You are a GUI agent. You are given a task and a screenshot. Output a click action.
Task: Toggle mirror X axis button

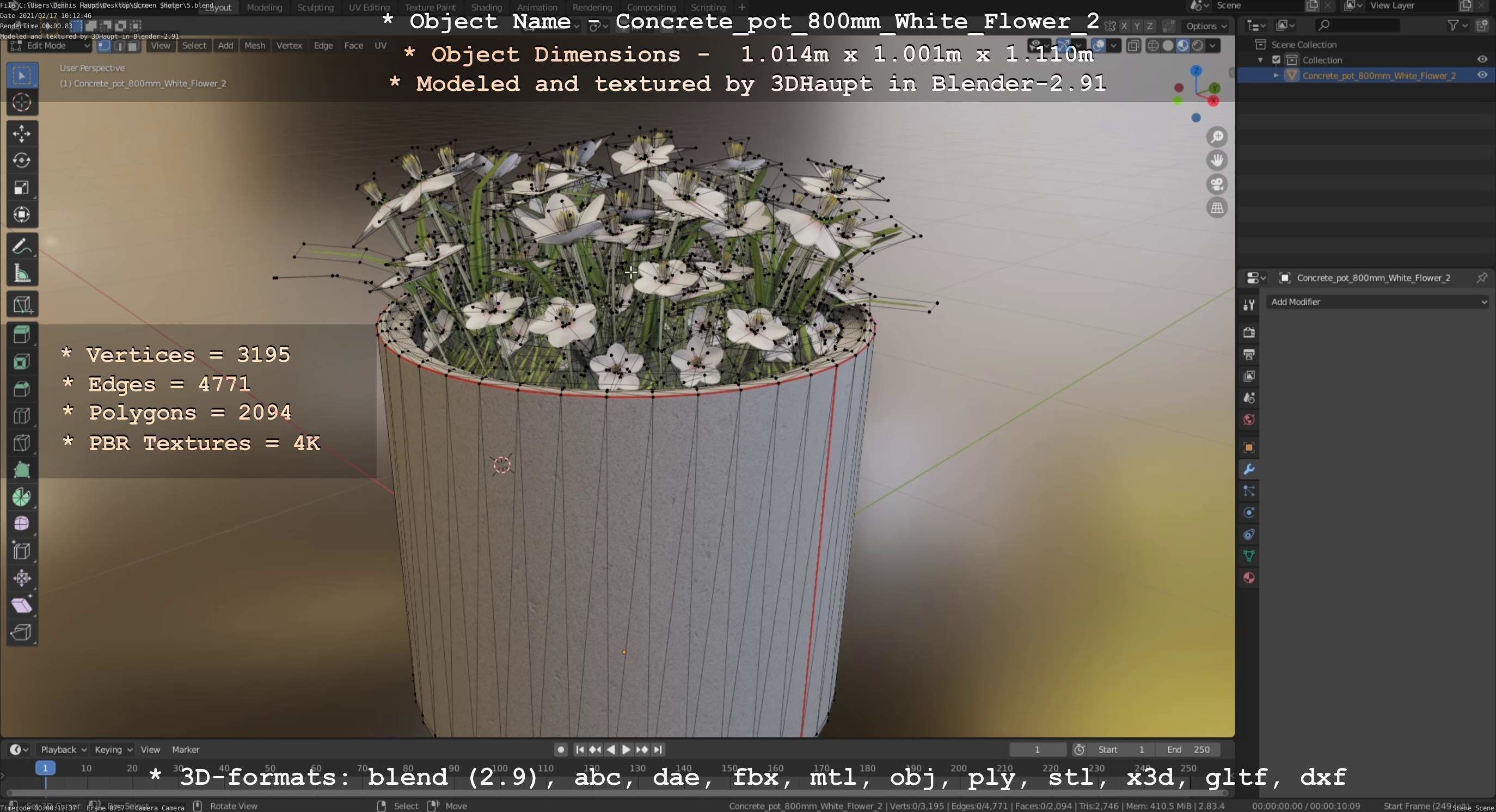coord(1124,26)
